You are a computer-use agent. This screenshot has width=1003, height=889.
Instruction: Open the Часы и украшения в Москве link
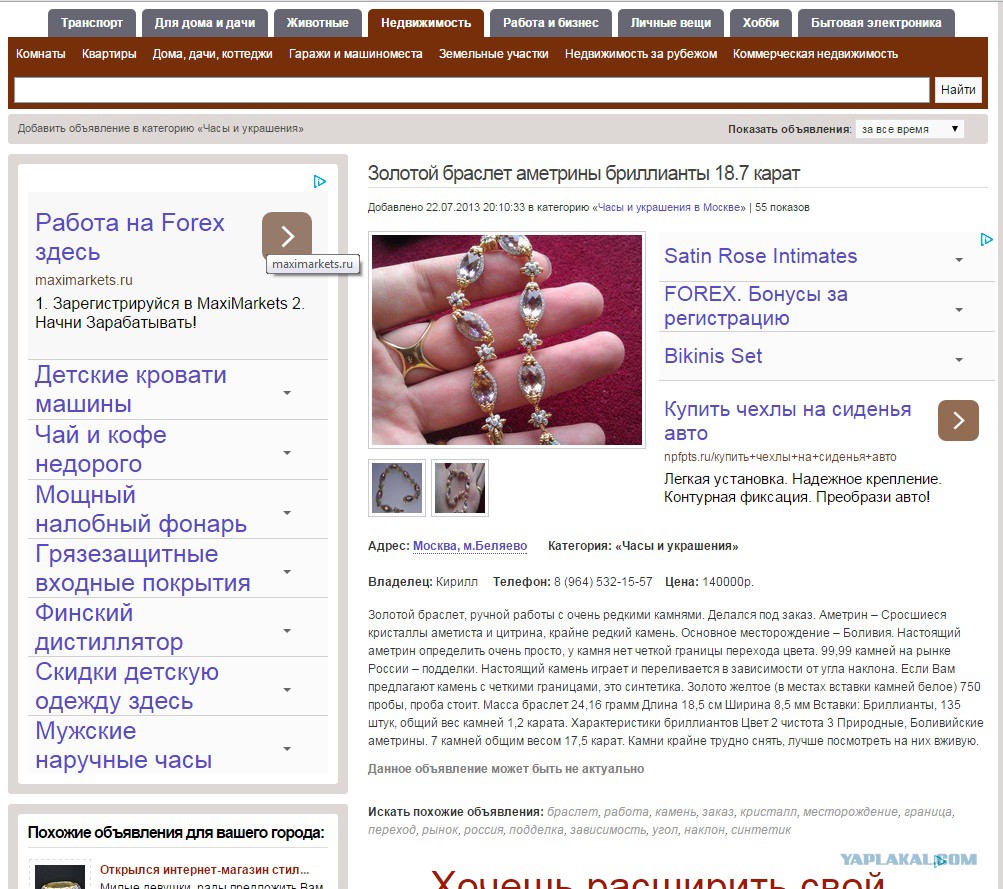tap(671, 207)
